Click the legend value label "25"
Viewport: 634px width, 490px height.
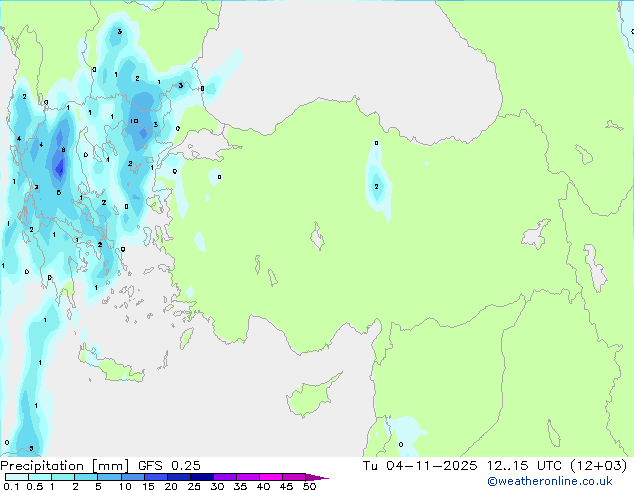tap(194, 486)
